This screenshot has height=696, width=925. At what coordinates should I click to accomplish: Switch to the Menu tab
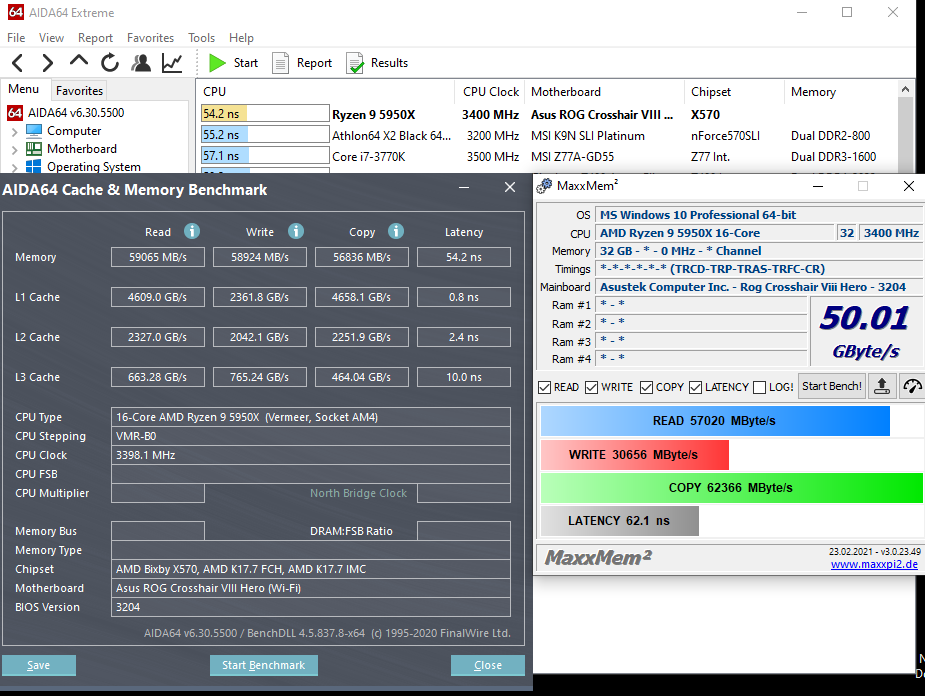[x=24, y=89]
